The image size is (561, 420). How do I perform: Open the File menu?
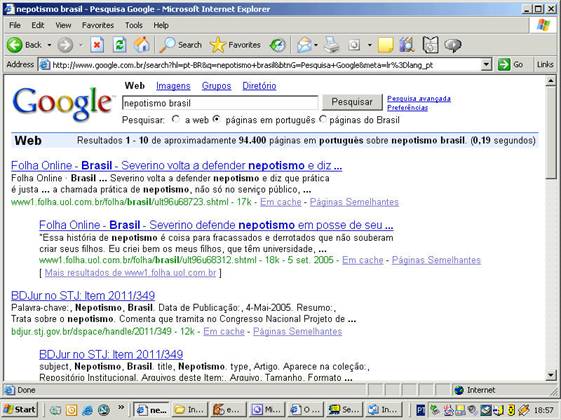click(15, 25)
